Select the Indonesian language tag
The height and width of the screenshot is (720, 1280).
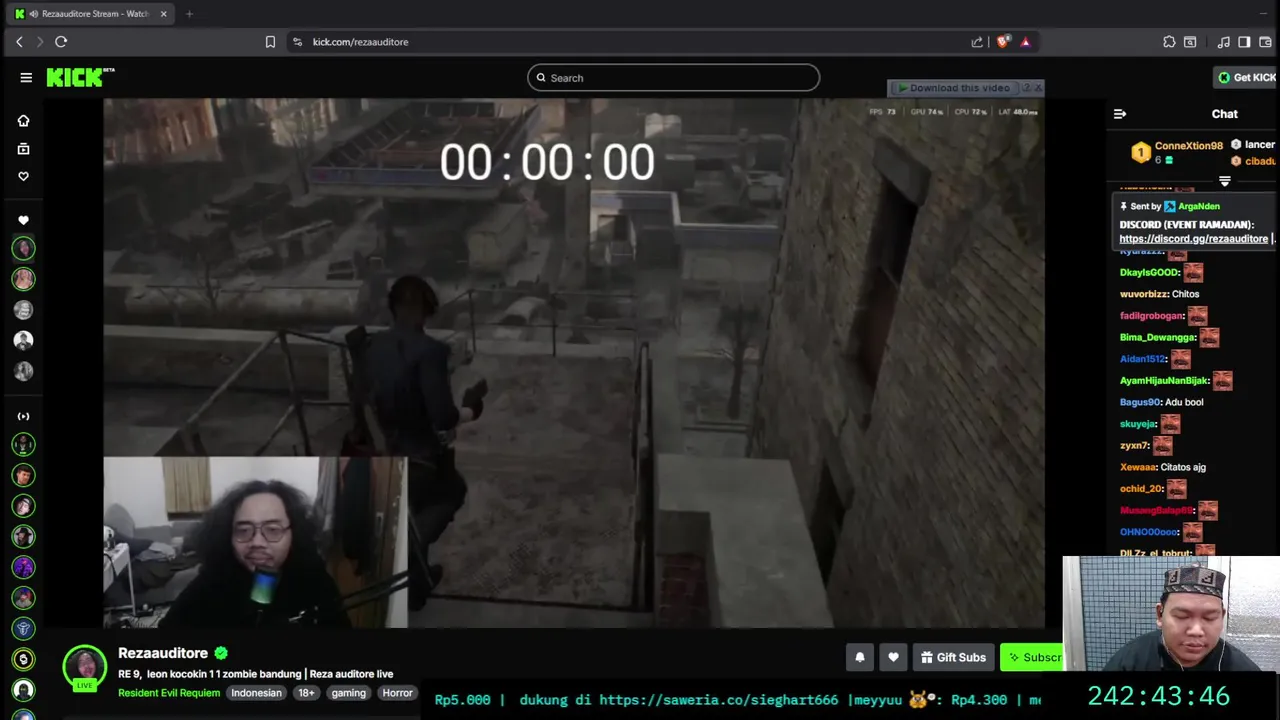coord(256,693)
